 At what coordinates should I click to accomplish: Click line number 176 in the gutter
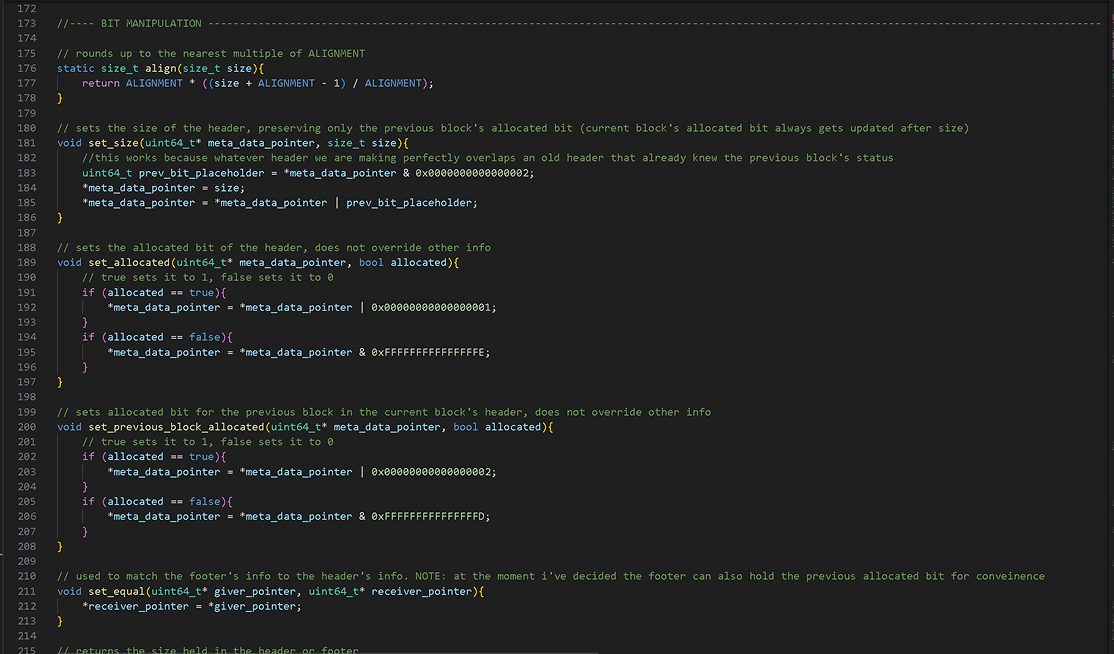click(26, 68)
